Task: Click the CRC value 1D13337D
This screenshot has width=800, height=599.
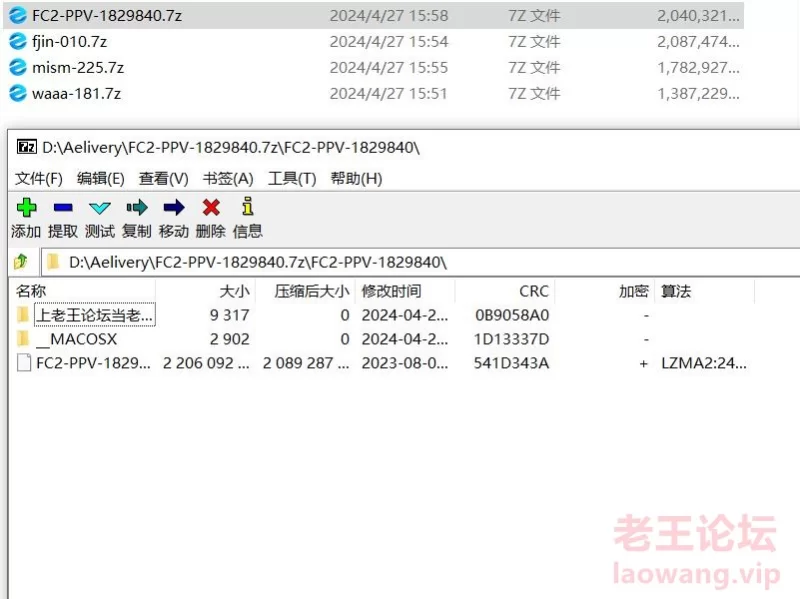Action: (x=512, y=339)
